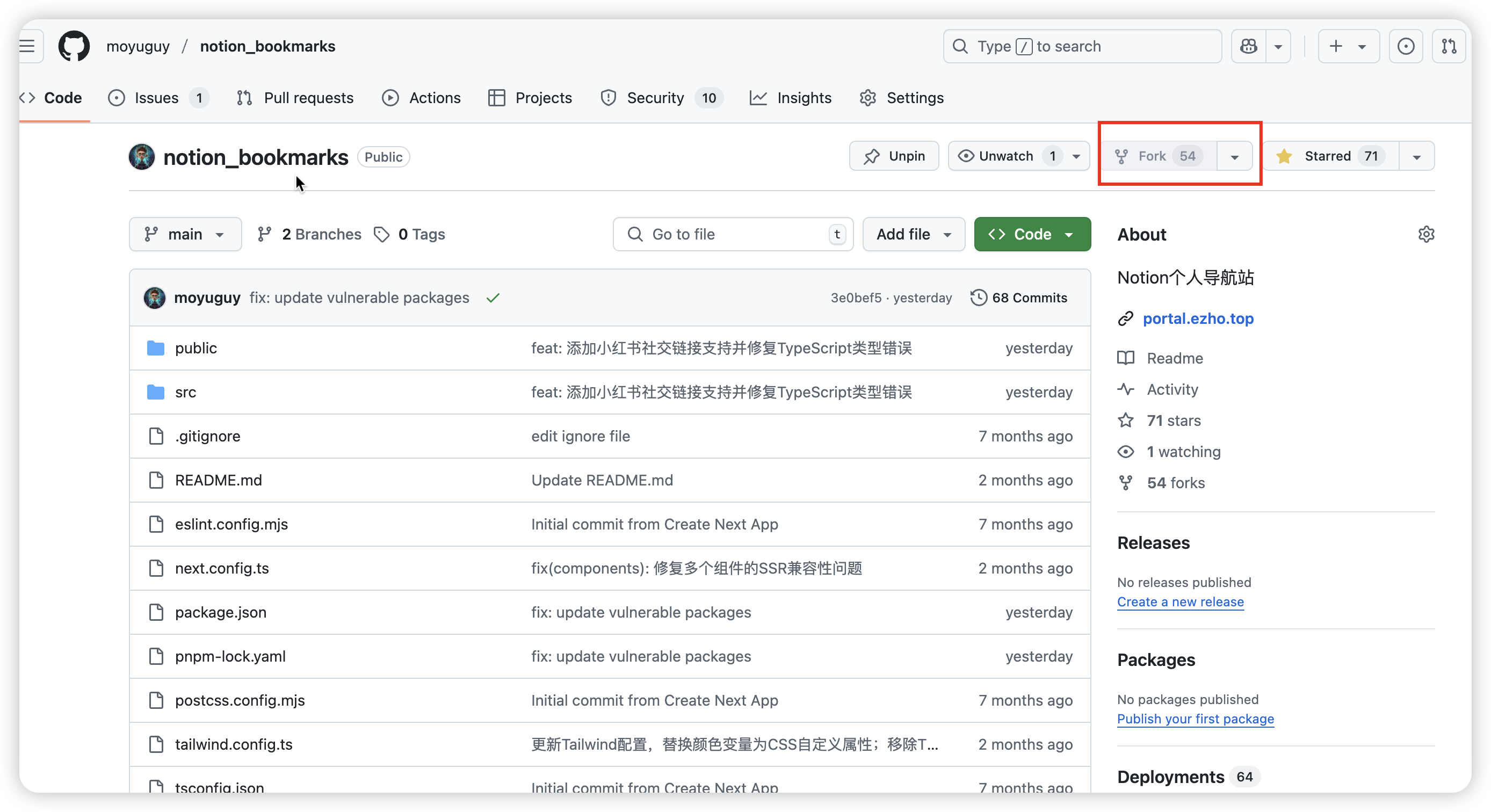Switch to the Code tab
Screen dimensions: 1491x812
52,98
